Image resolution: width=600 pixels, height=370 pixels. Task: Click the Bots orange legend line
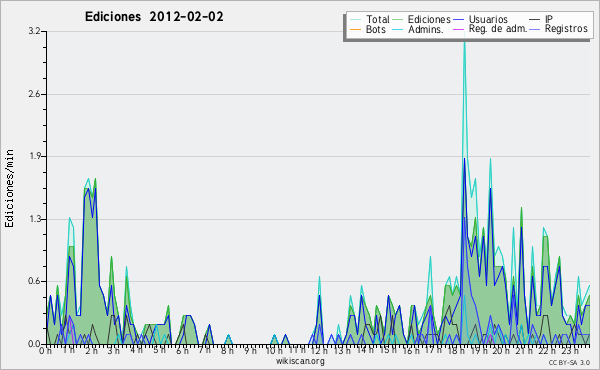click(x=355, y=29)
